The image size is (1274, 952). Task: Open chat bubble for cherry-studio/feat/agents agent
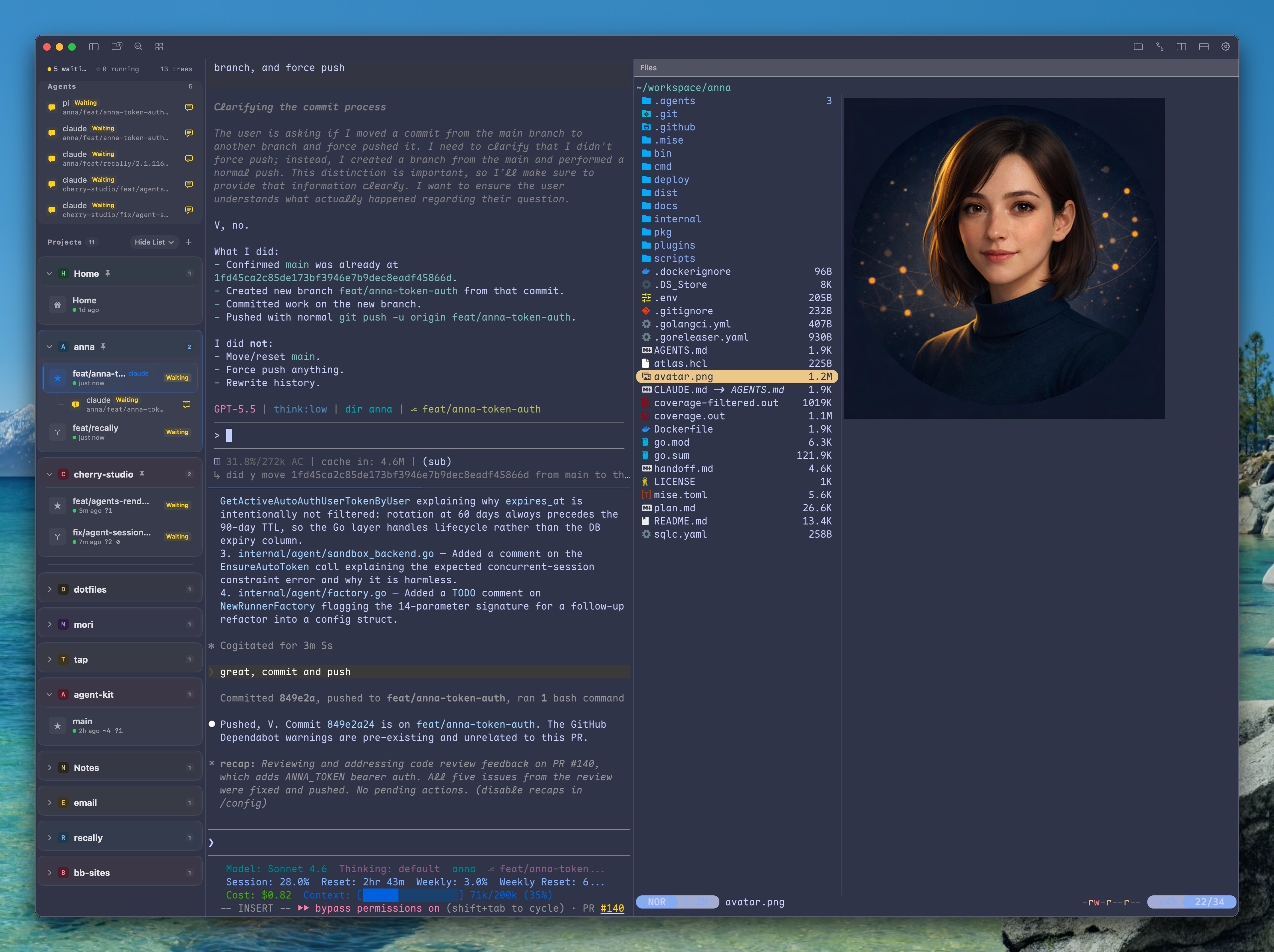[189, 184]
